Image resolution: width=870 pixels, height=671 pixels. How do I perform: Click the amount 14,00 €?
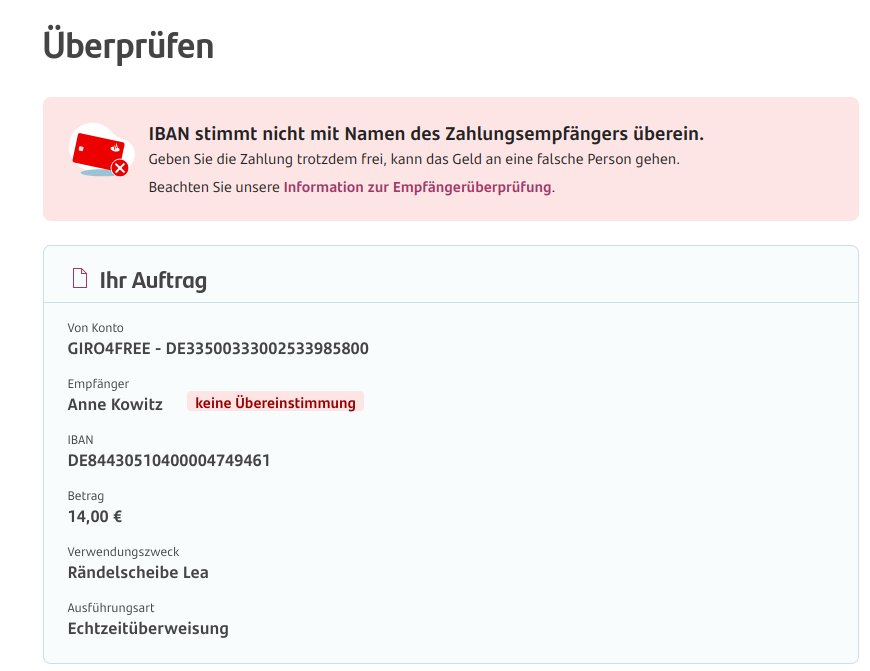tap(95, 517)
